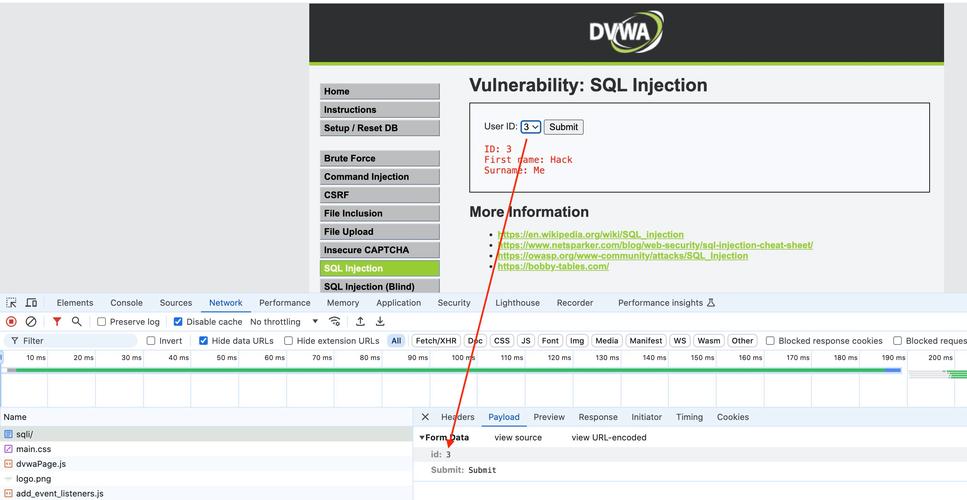
Task: Switch to the Console tab in DevTools
Action: coord(126,303)
